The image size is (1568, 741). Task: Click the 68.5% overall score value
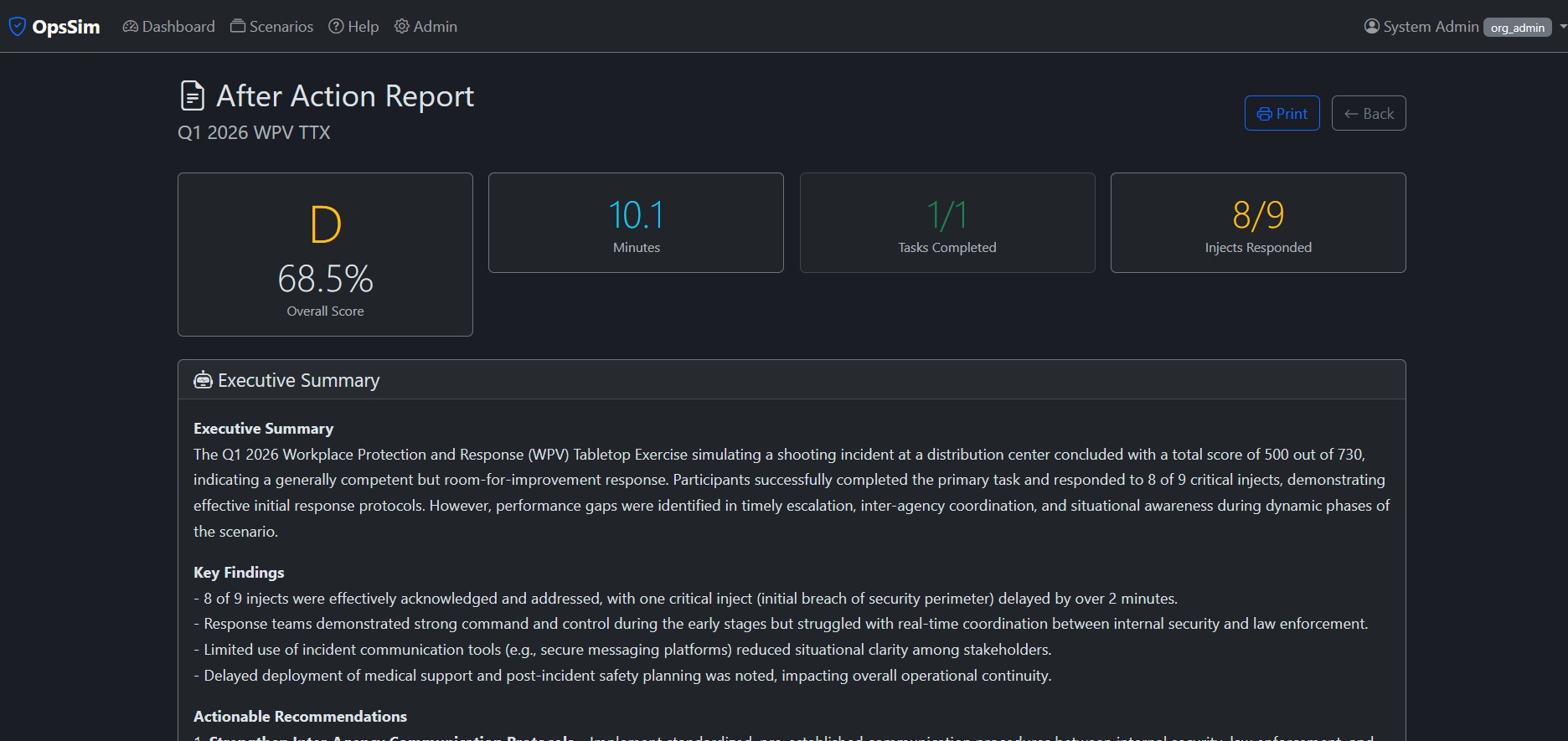(x=325, y=279)
